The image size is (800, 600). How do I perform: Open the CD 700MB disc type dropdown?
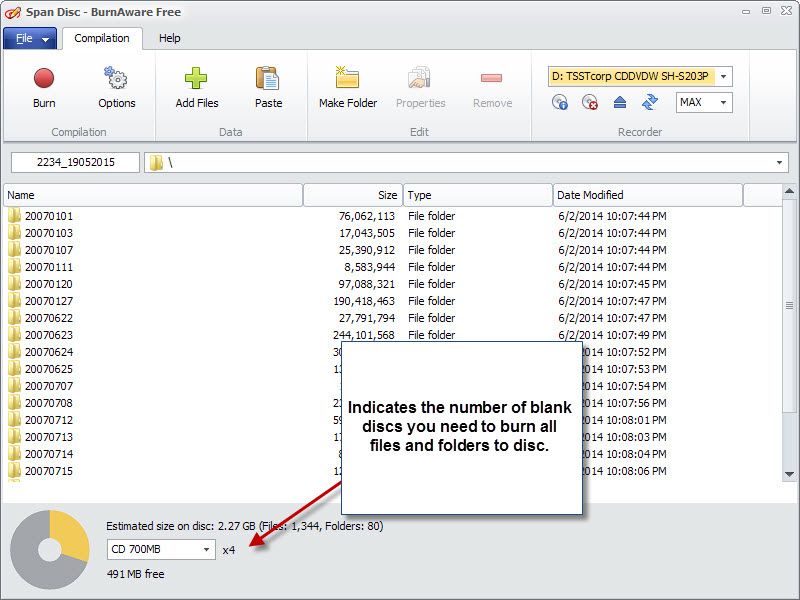(206, 549)
